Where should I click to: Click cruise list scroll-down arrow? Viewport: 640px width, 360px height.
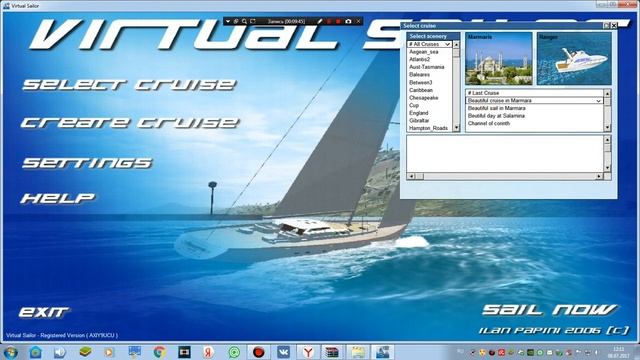point(607,128)
